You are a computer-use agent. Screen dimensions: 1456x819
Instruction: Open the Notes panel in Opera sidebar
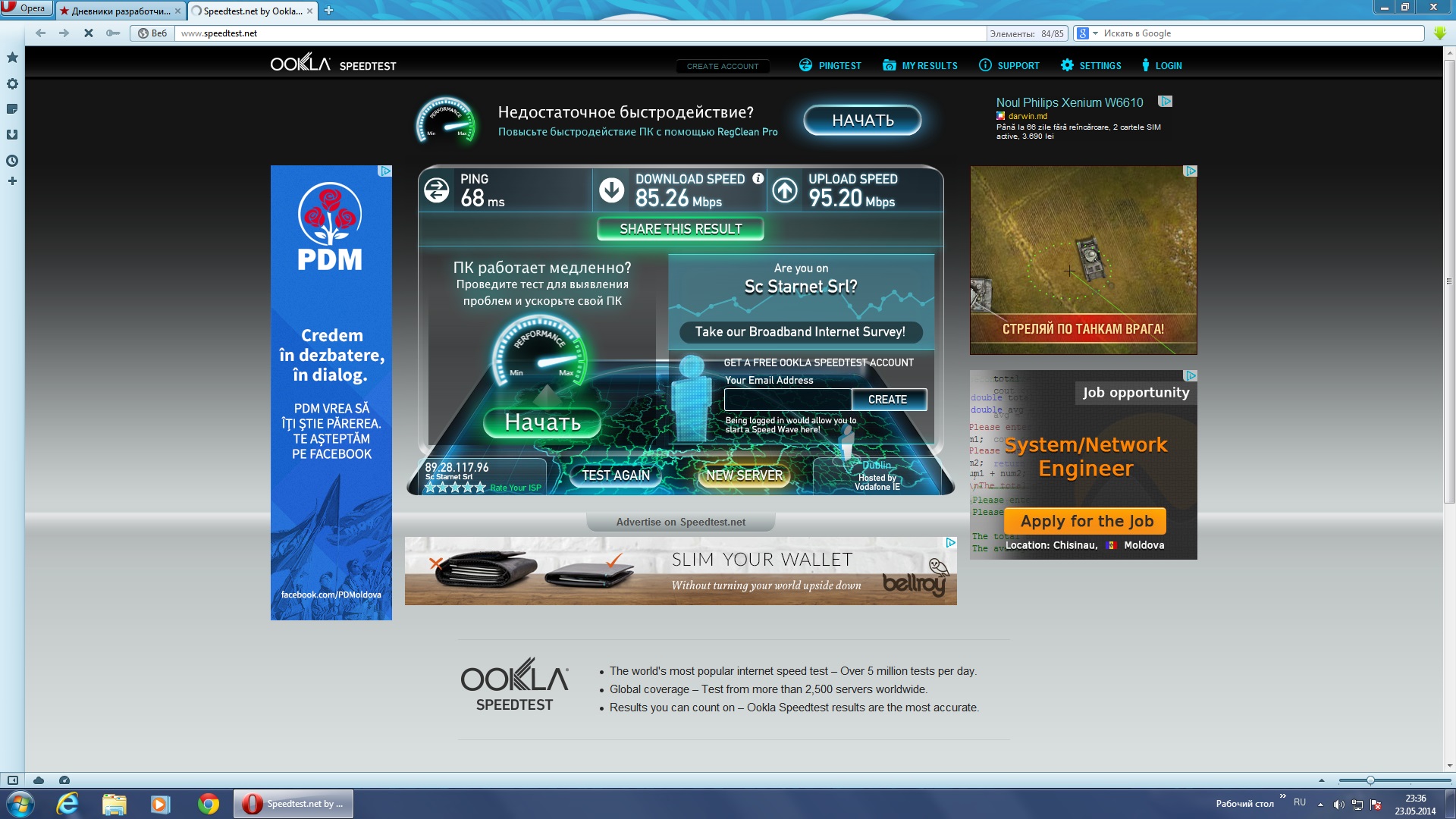coord(12,109)
